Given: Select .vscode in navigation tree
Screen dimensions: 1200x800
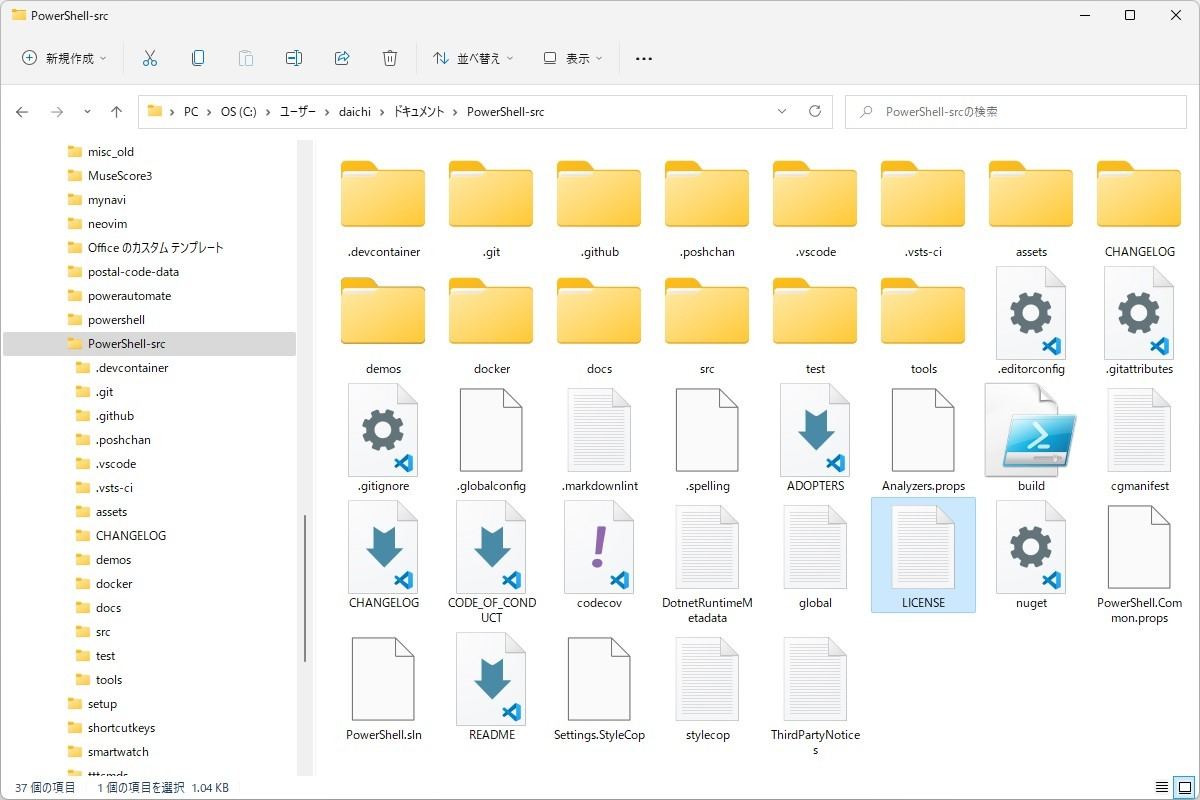Looking at the screenshot, I should point(115,464).
